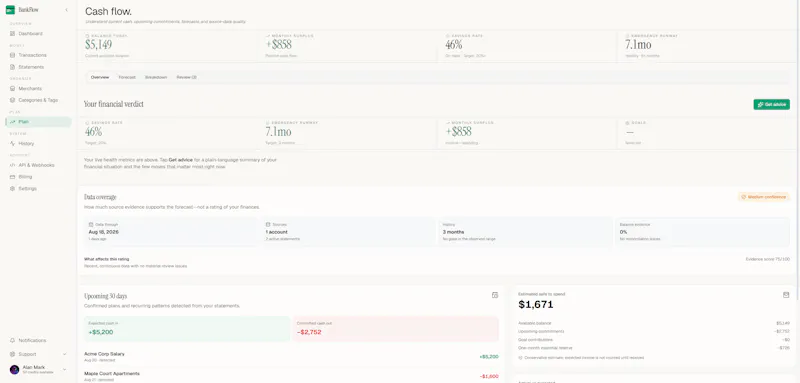Click the Expected cash in +$5,200 card
This screenshot has height=383, width=800.
tap(187, 329)
